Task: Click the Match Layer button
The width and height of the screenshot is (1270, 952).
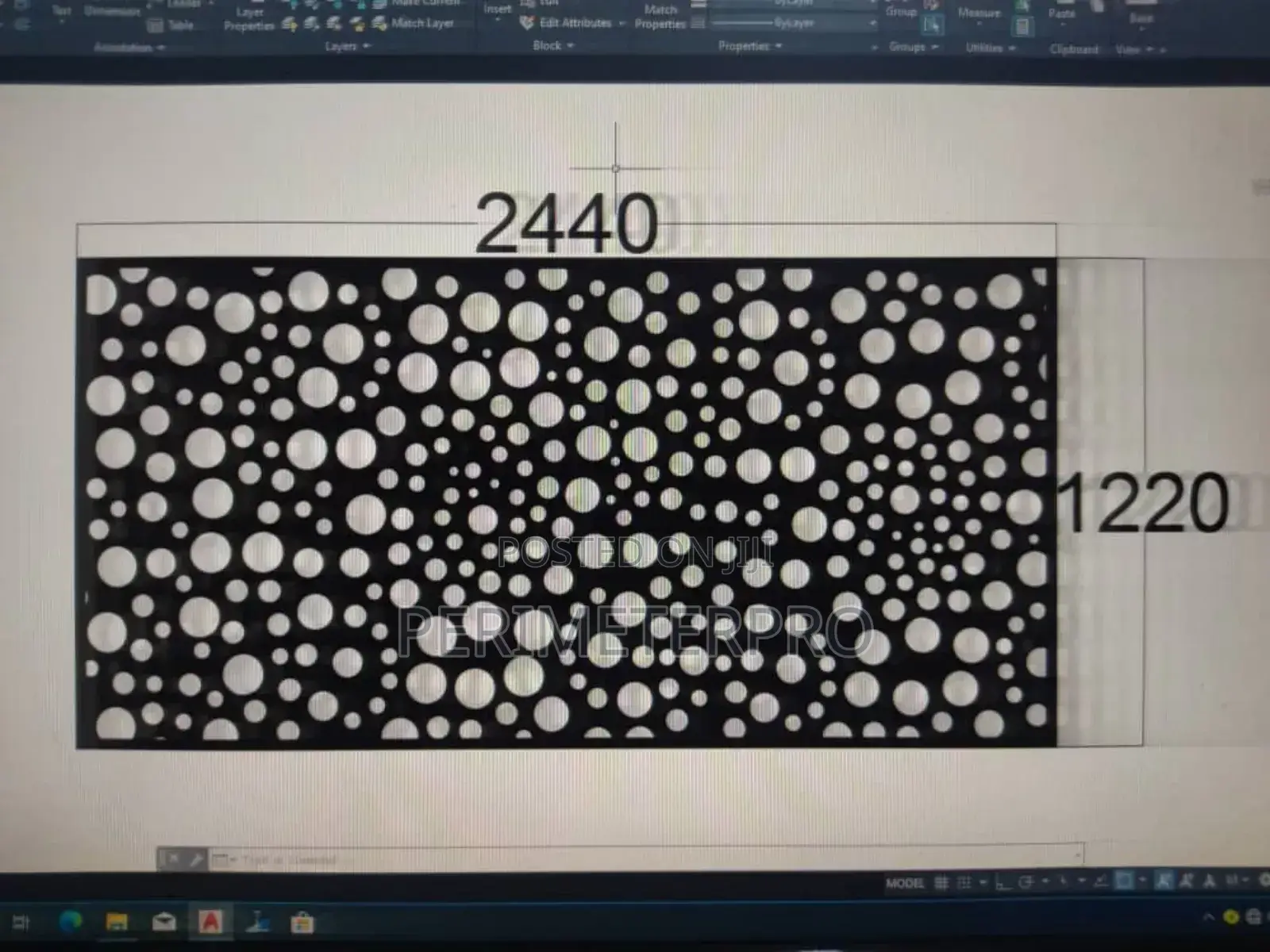Action: [x=414, y=24]
